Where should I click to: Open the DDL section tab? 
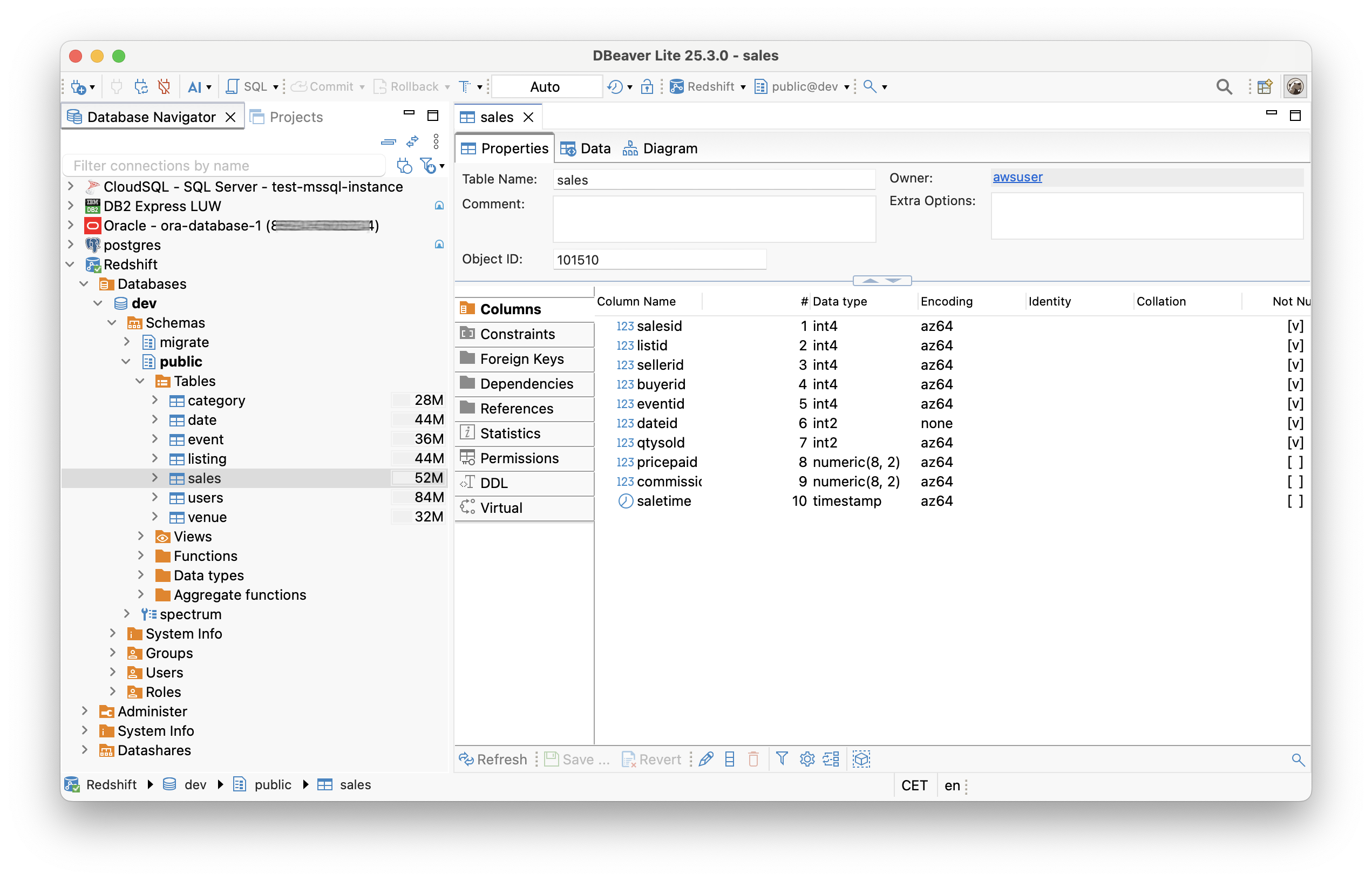pos(493,483)
